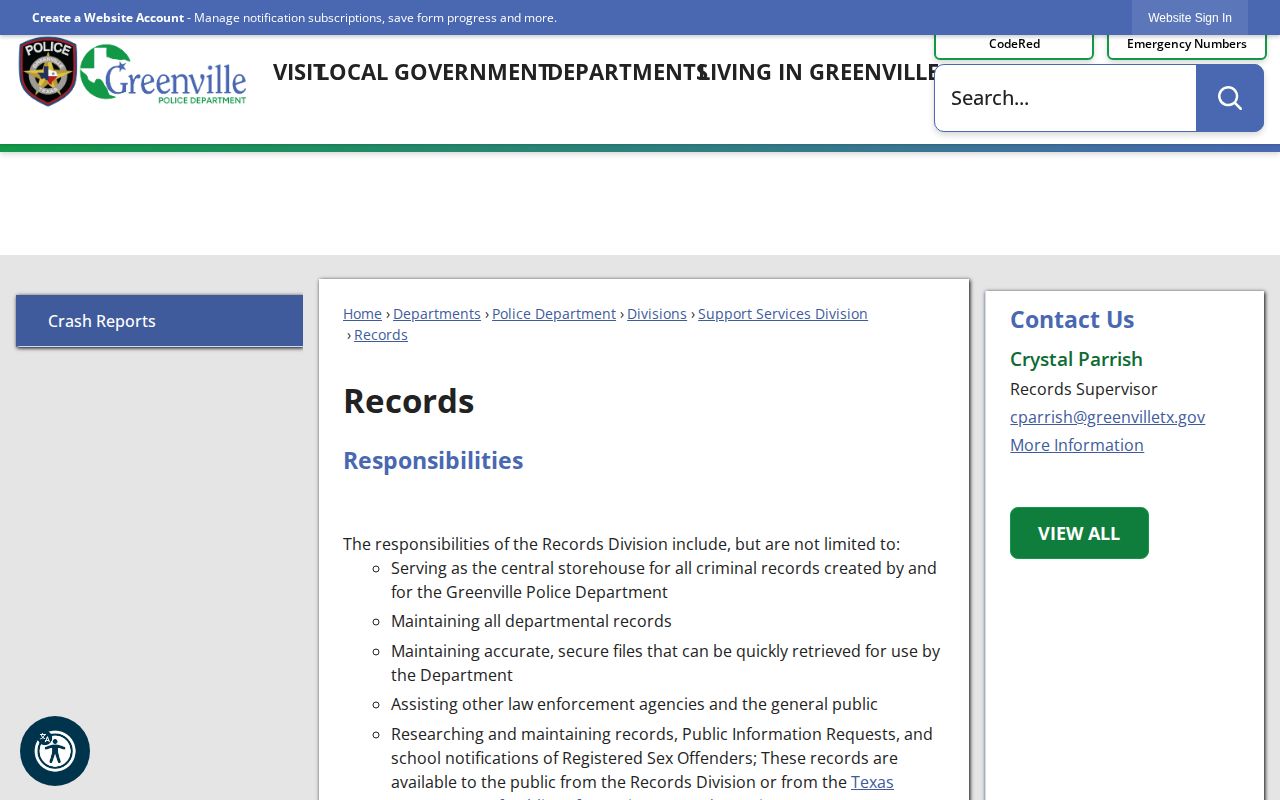Click the Records page title
The height and width of the screenshot is (800, 1280).
pos(408,401)
